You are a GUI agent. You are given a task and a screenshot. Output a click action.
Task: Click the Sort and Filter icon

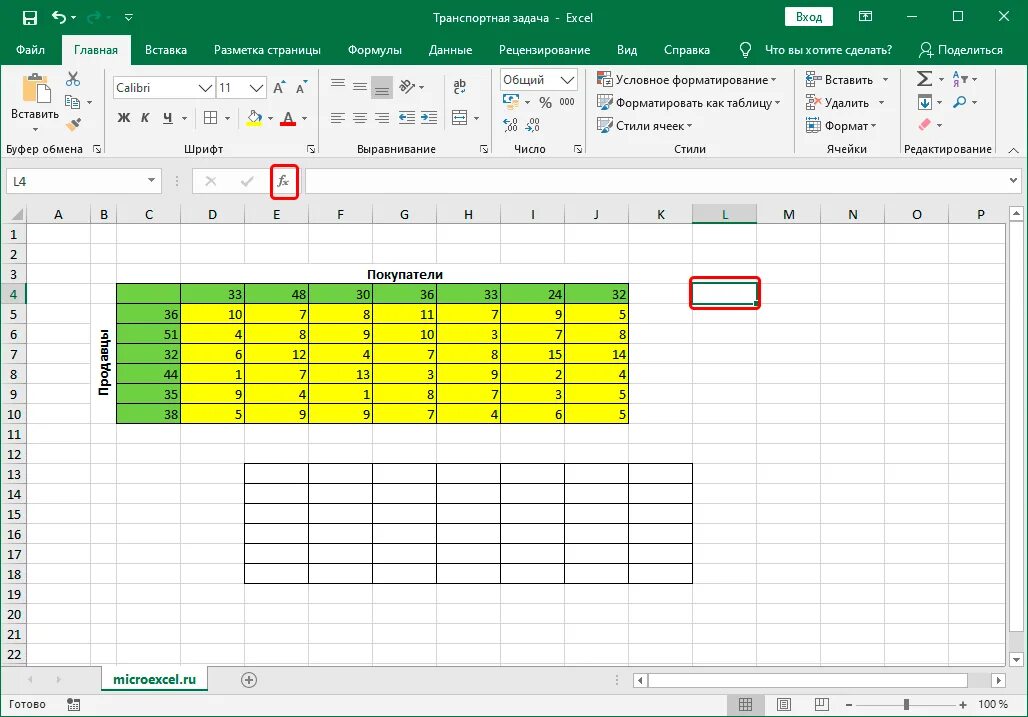pos(960,79)
